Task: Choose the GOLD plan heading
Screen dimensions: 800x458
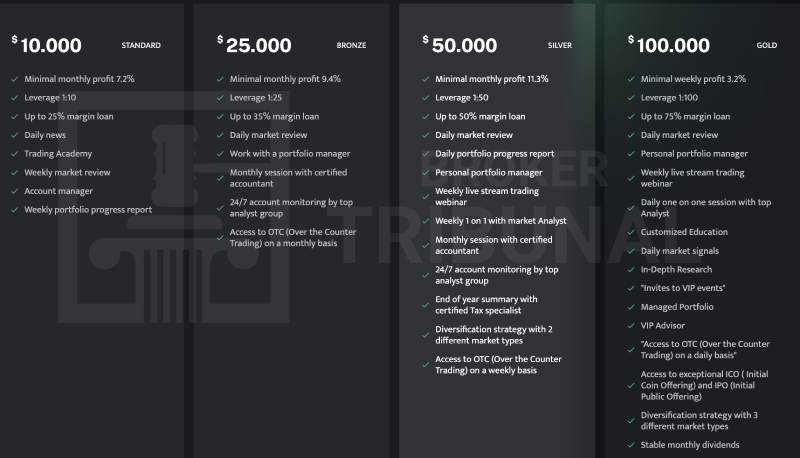Action: coord(766,46)
